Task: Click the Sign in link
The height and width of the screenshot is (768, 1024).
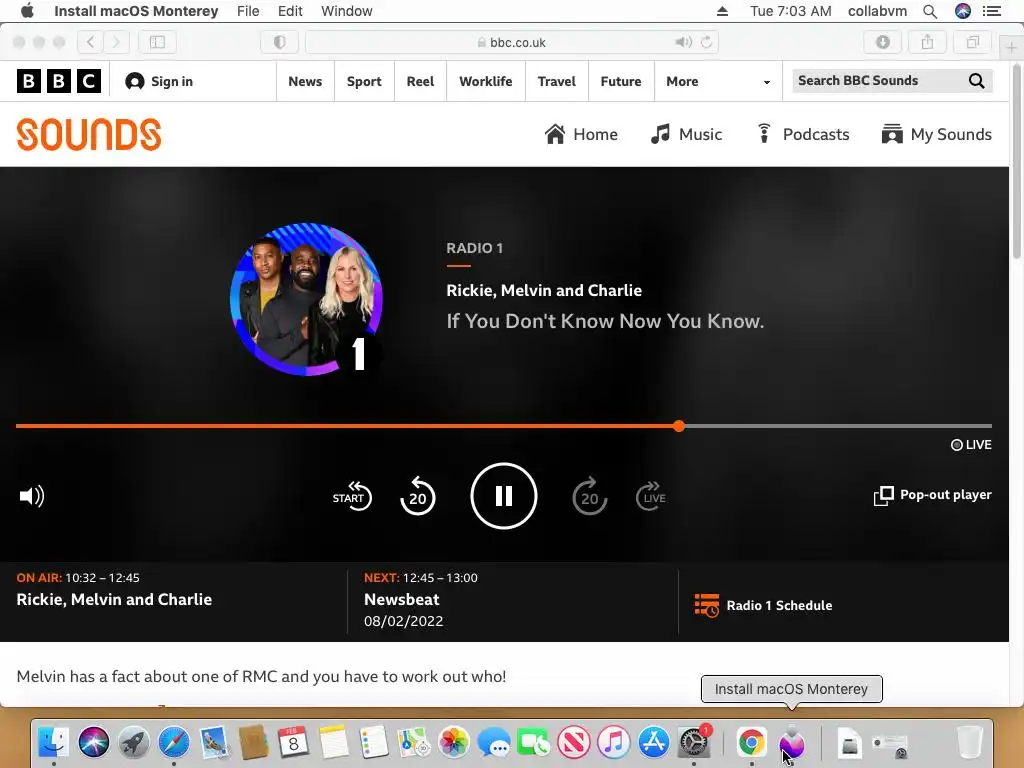Action: 159,81
